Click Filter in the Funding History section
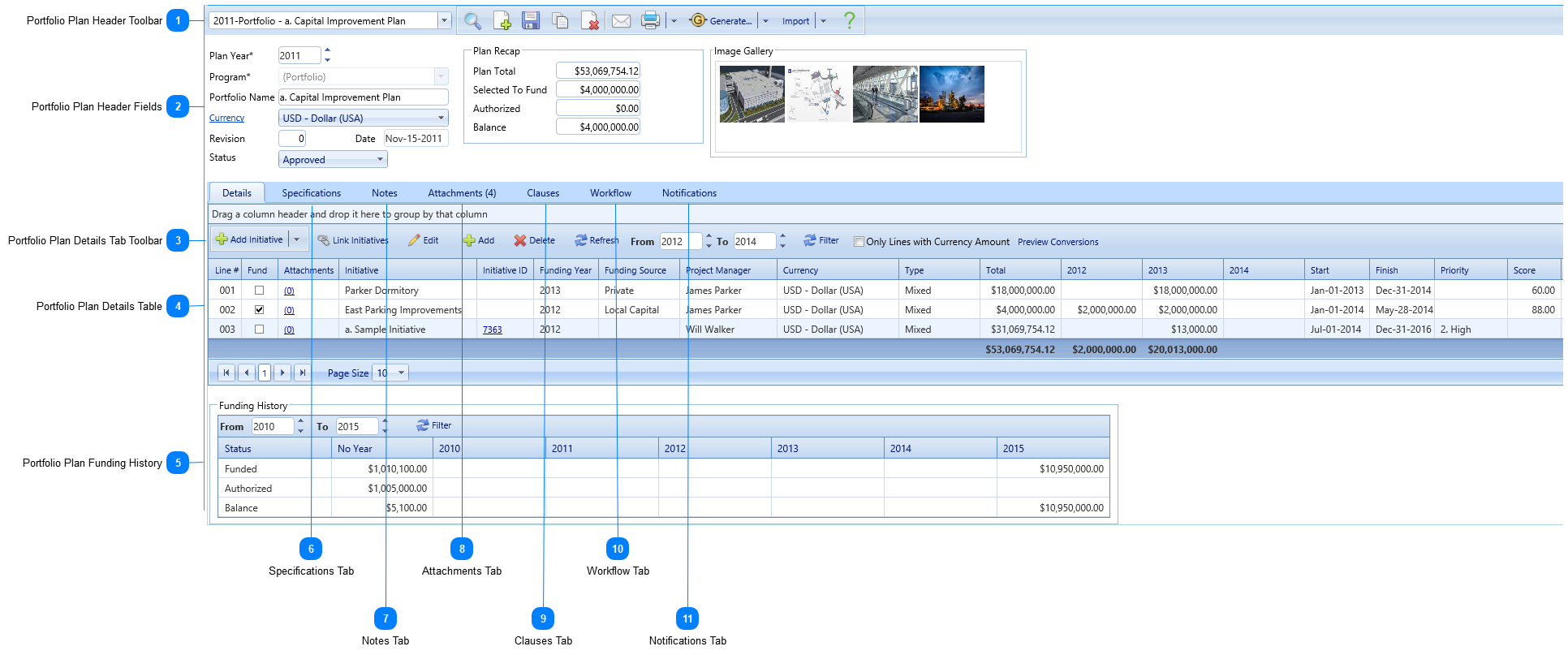Screen dimensions: 1568x655 tap(434, 425)
